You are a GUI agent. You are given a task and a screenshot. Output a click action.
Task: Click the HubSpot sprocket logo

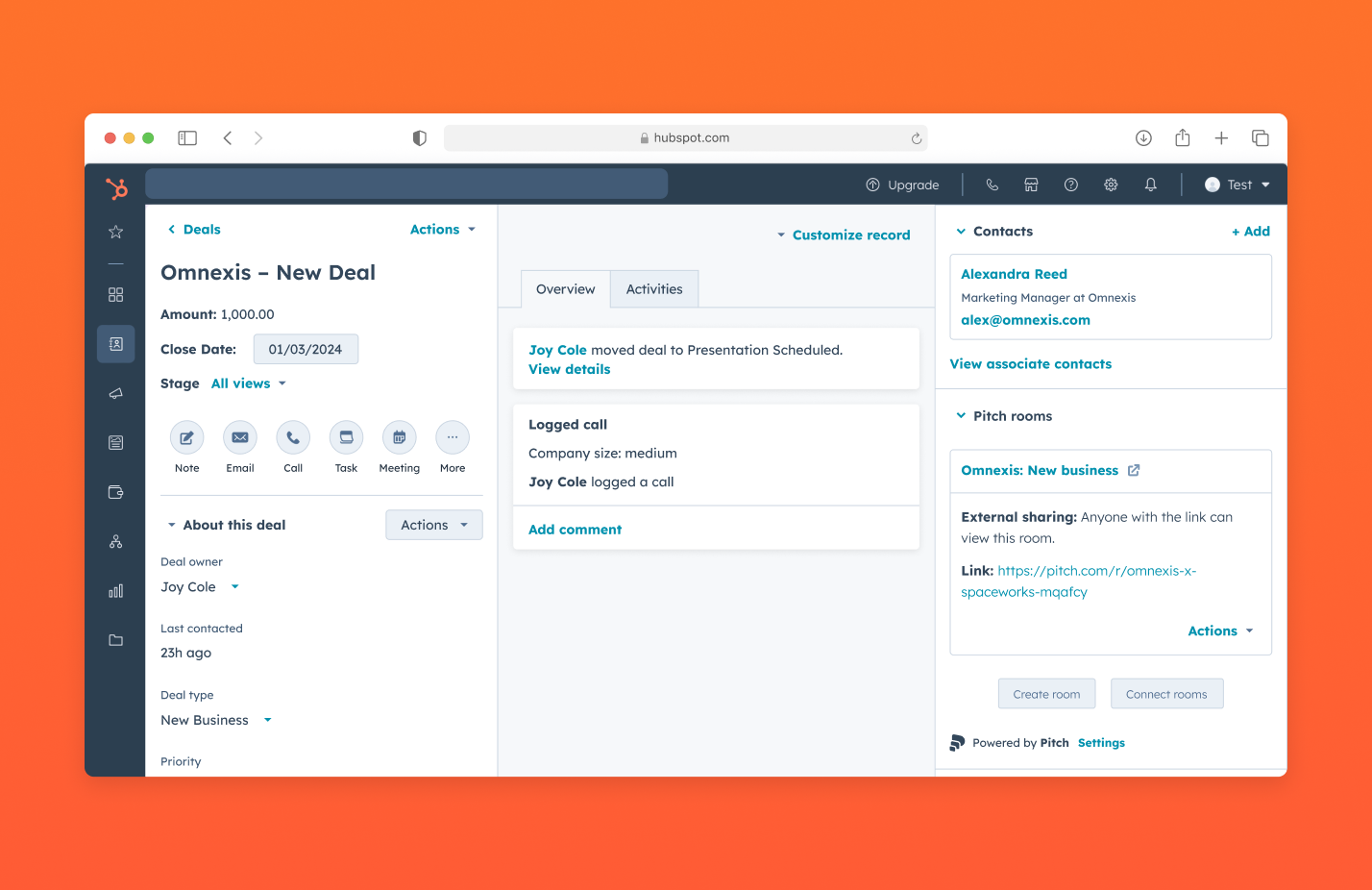(116, 187)
